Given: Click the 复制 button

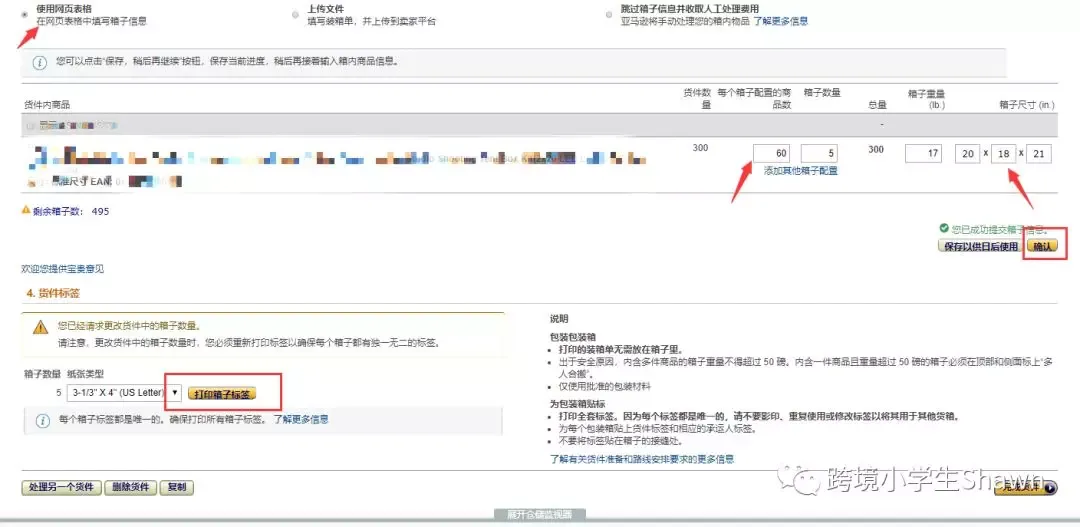Looking at the screenshot, I should (177, 487).
